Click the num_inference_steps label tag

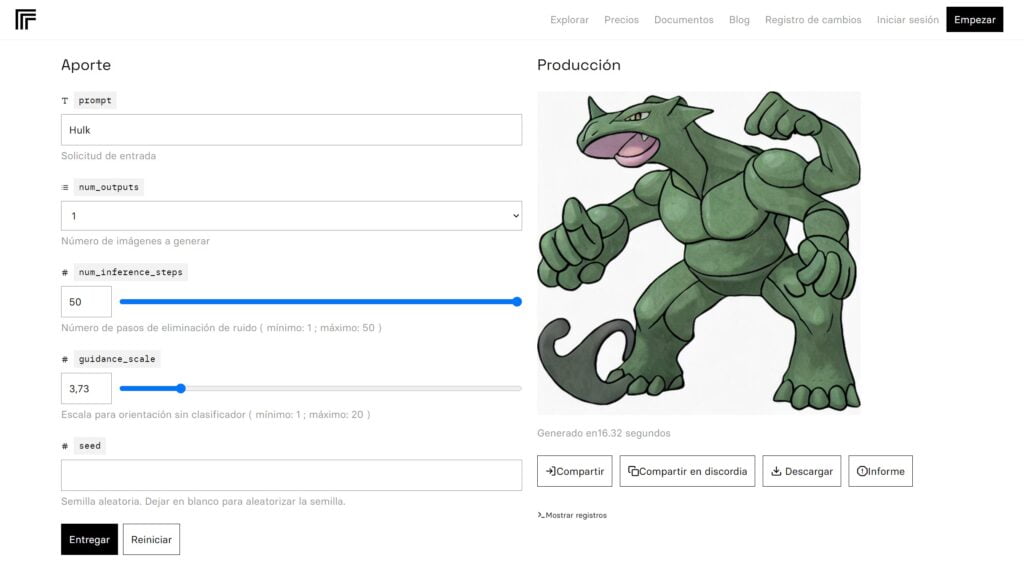131,272
